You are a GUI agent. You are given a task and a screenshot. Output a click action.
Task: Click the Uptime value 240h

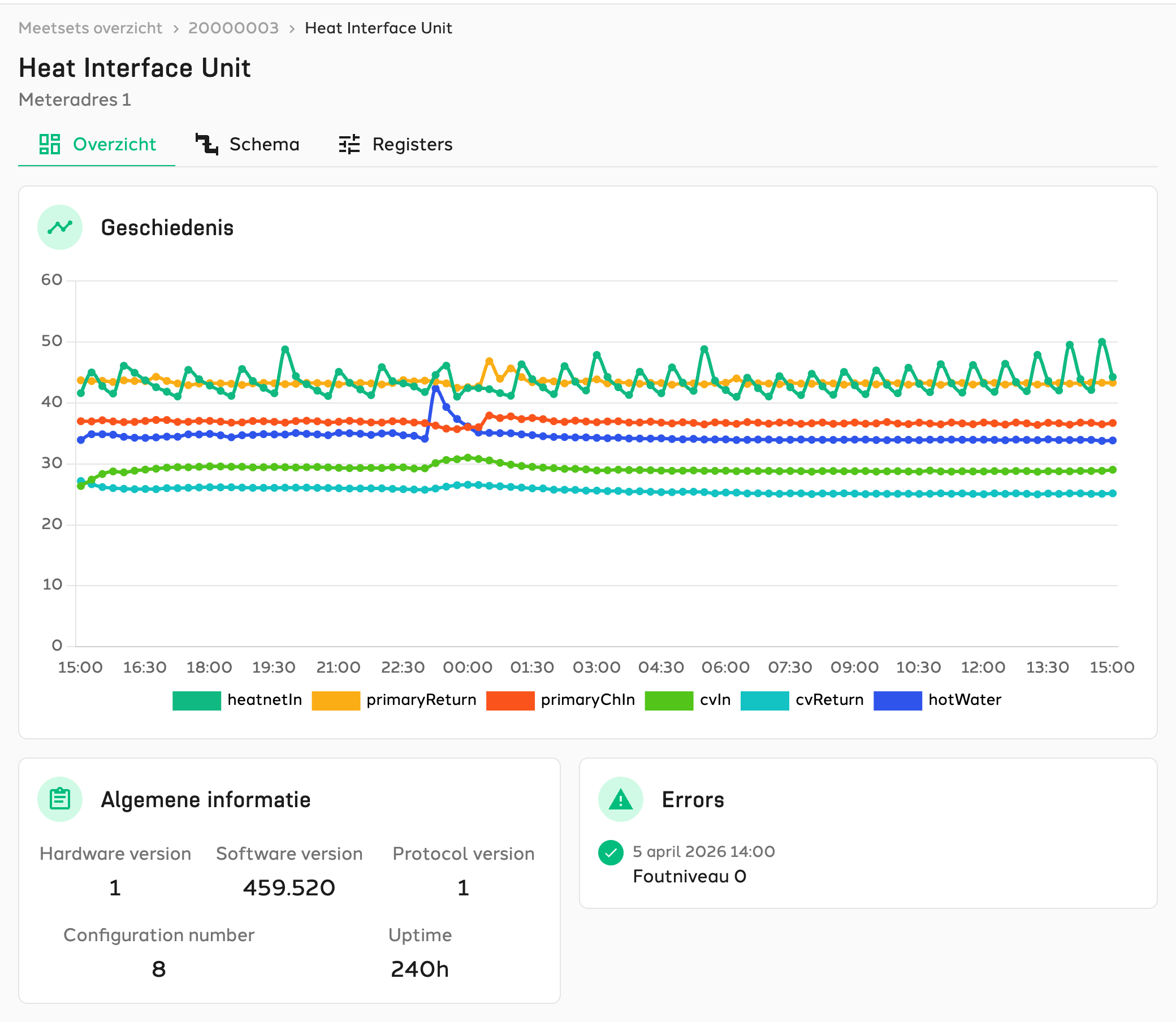420,969
